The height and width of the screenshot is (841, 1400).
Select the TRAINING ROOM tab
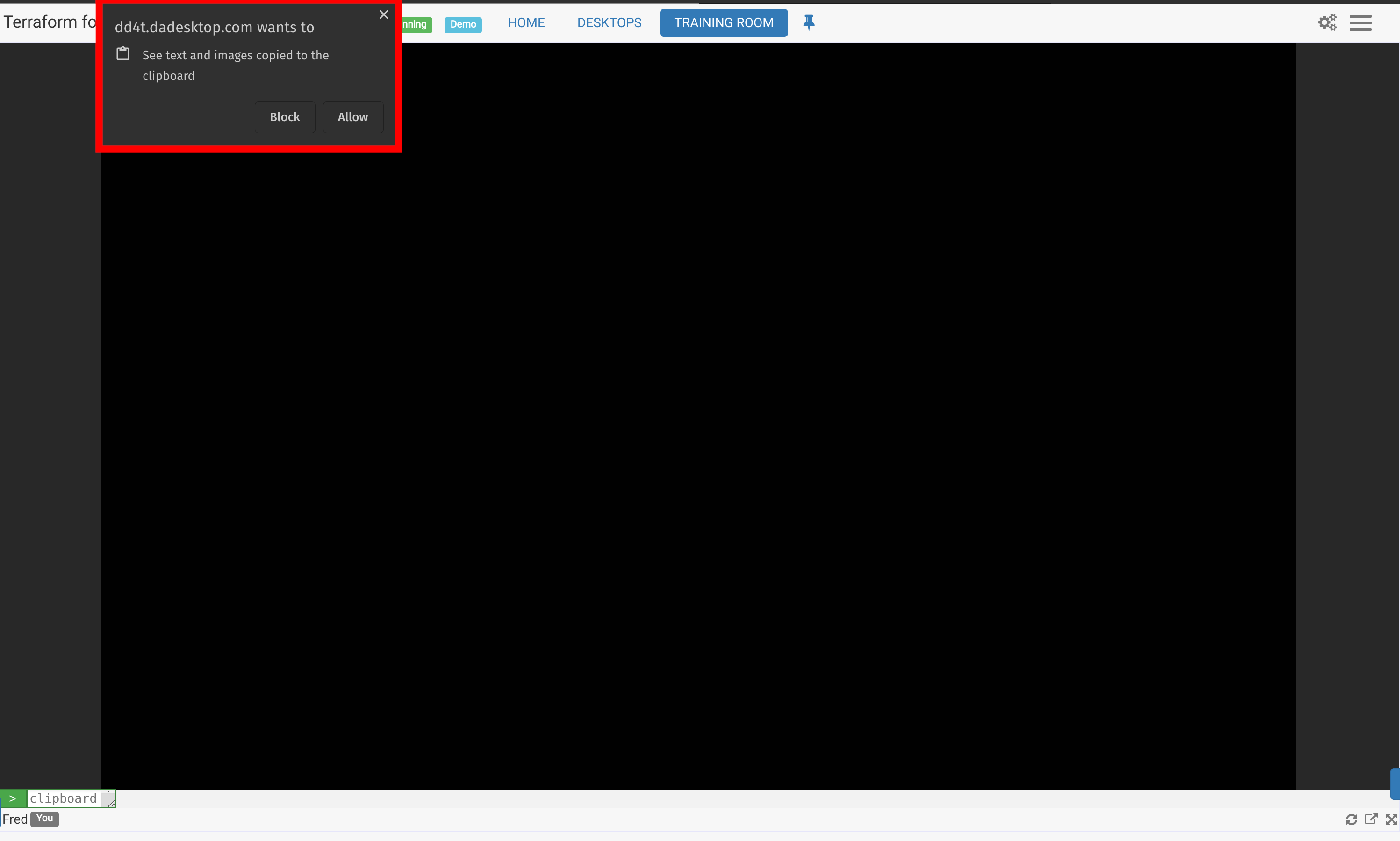pos(723,22)
